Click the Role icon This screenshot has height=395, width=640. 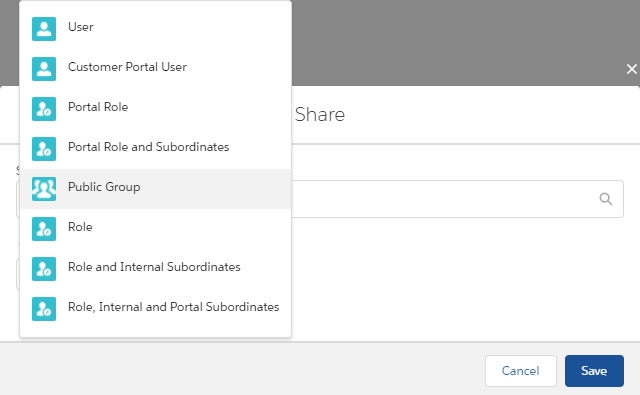click(44, 229)
